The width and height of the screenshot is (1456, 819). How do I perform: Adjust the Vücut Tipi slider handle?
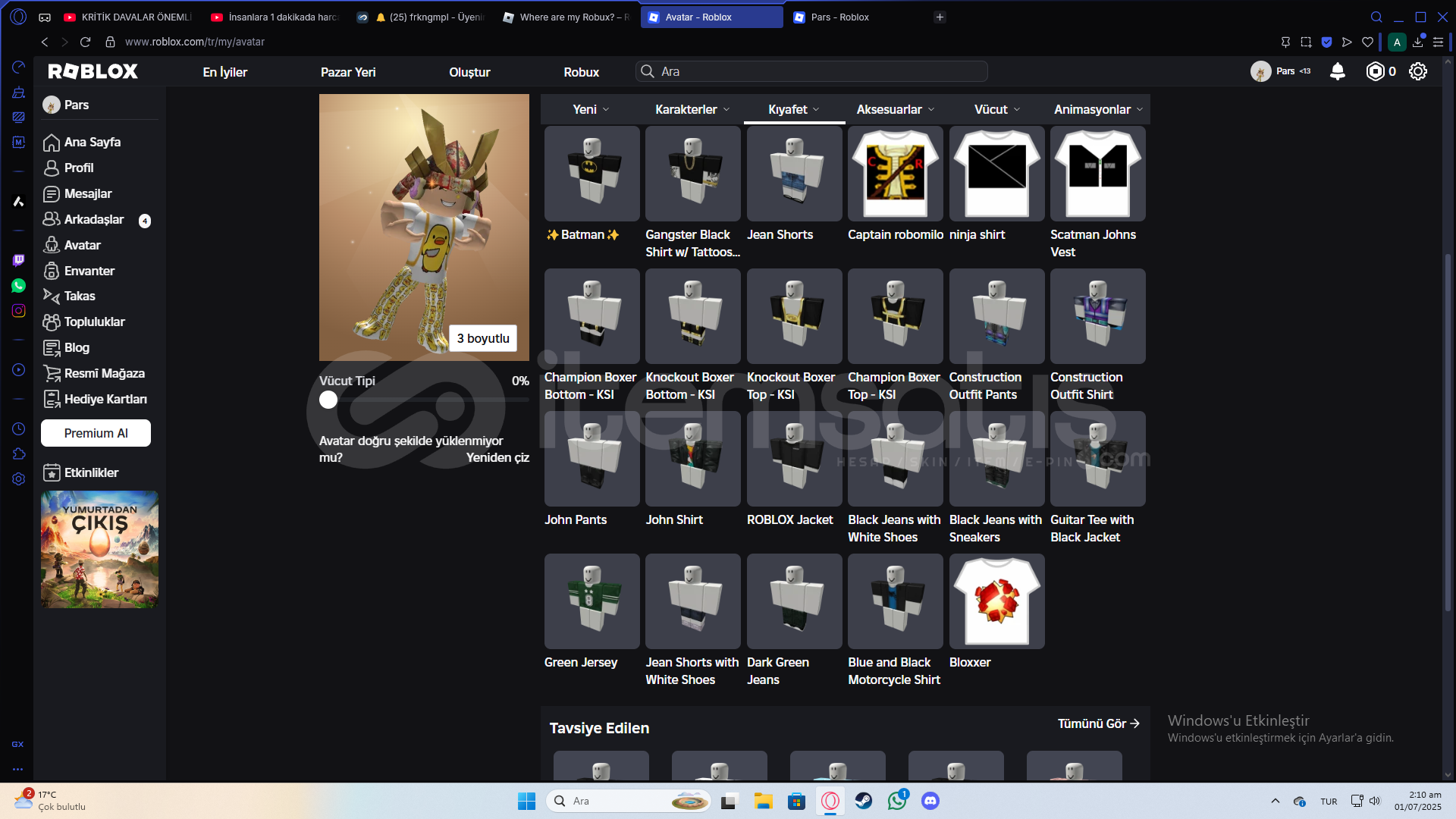[328, 400]
